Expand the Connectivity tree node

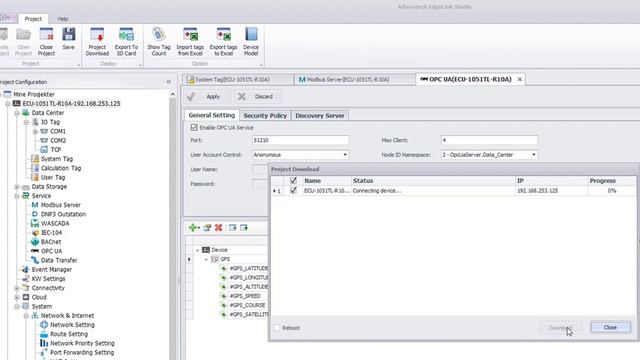pyautogui.click(x=17, y=288)
